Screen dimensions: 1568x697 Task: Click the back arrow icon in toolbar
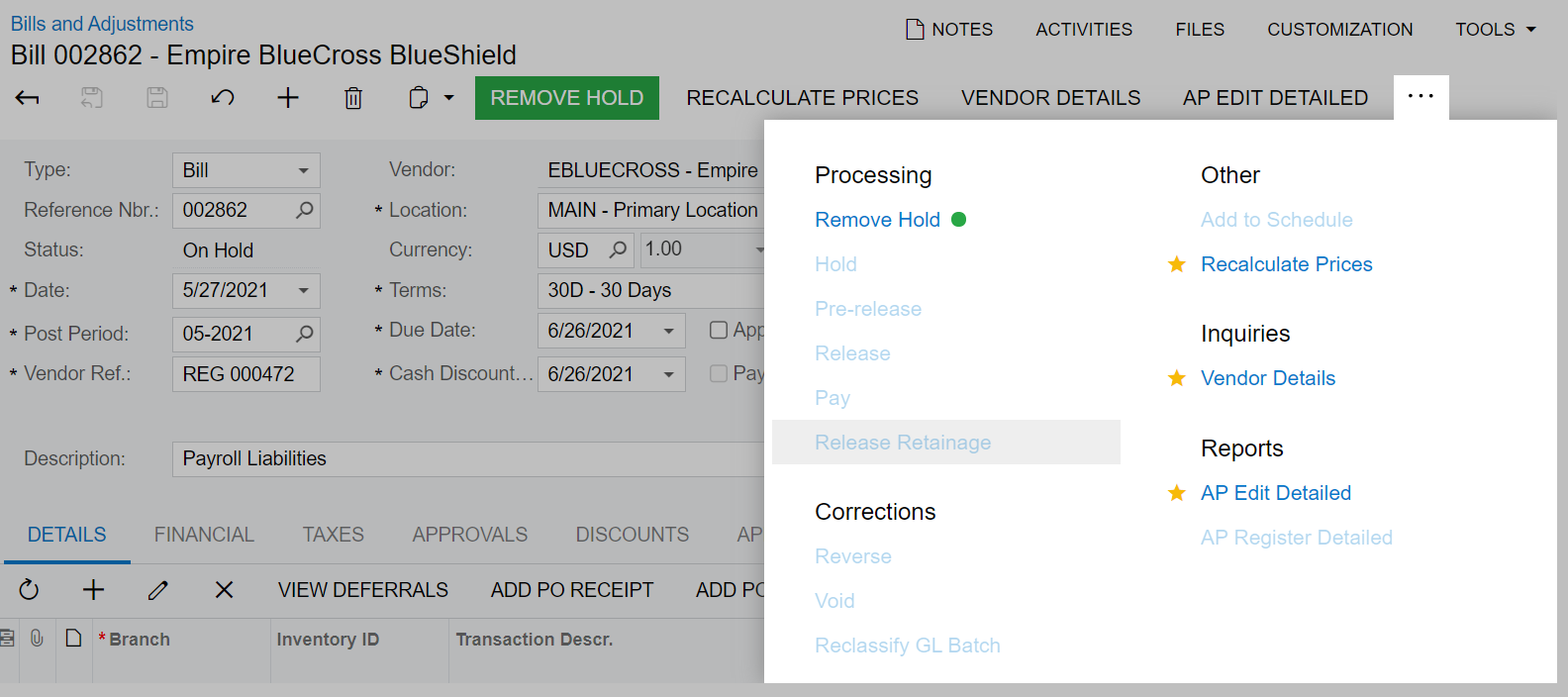tap(28, 98)
